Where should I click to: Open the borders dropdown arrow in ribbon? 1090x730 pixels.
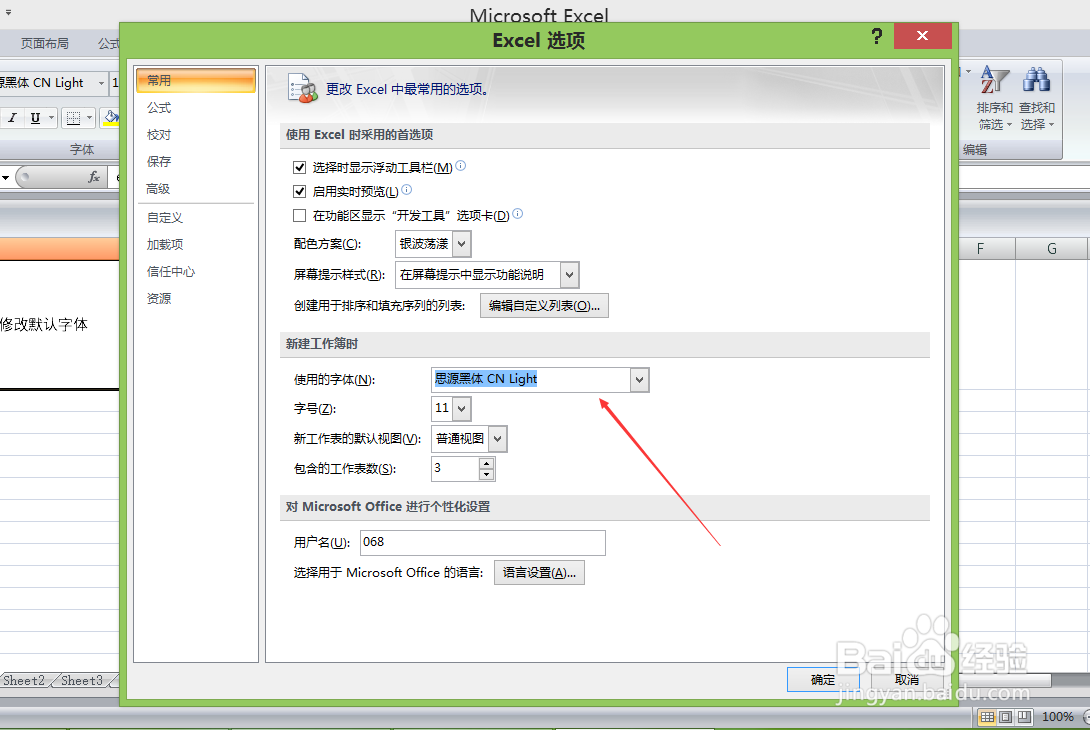[89, 118]
